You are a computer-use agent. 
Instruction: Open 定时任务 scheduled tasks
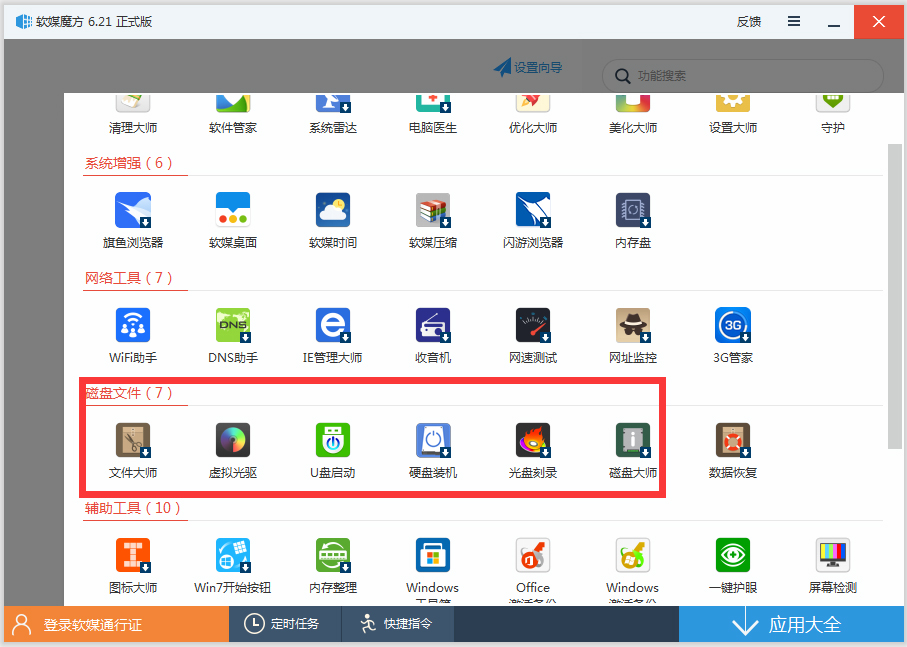pyautogui.click(x=285, y=624)
